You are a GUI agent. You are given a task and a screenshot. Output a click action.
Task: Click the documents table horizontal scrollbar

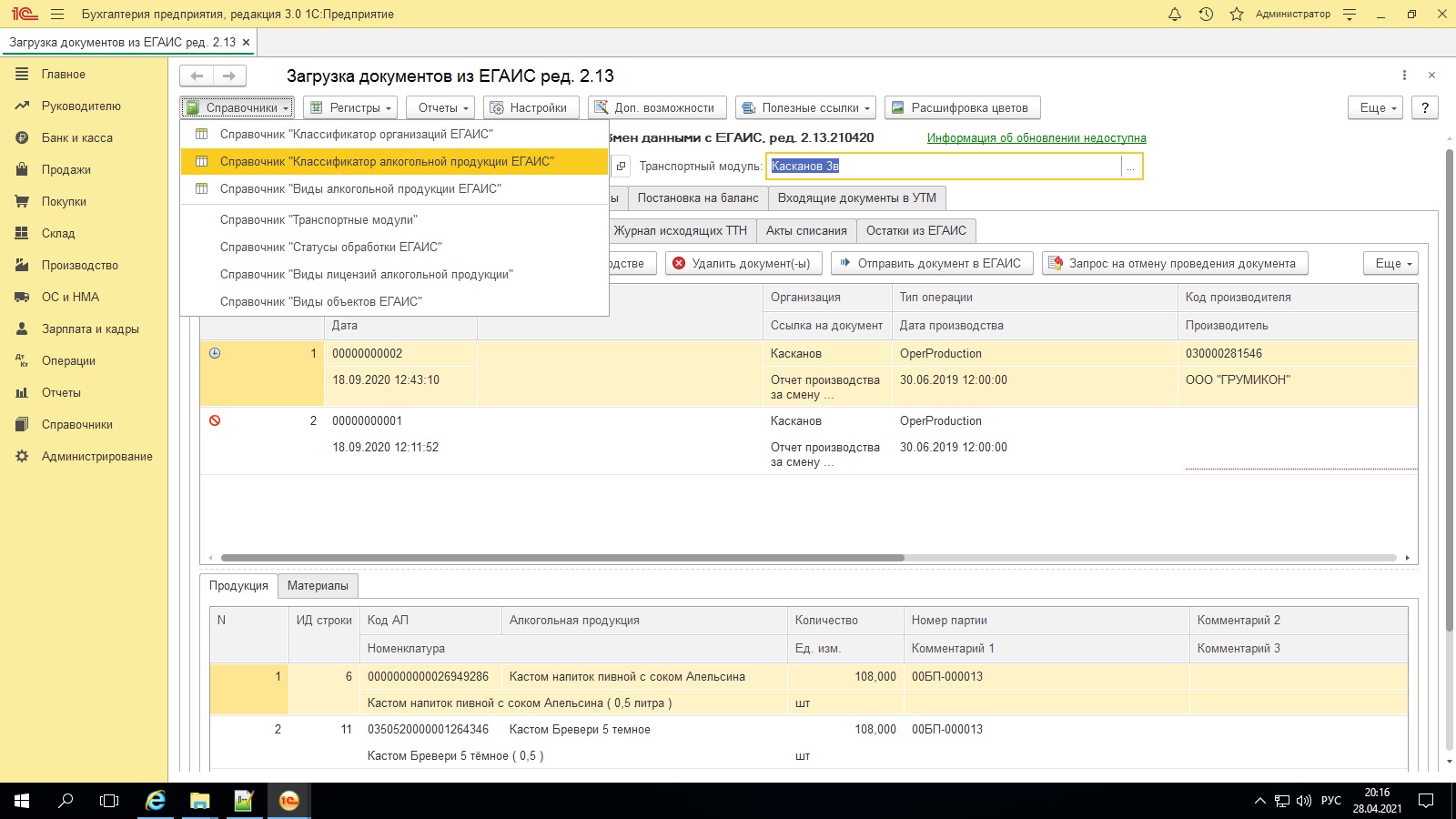pyautogui.click(x=562, y=558)
